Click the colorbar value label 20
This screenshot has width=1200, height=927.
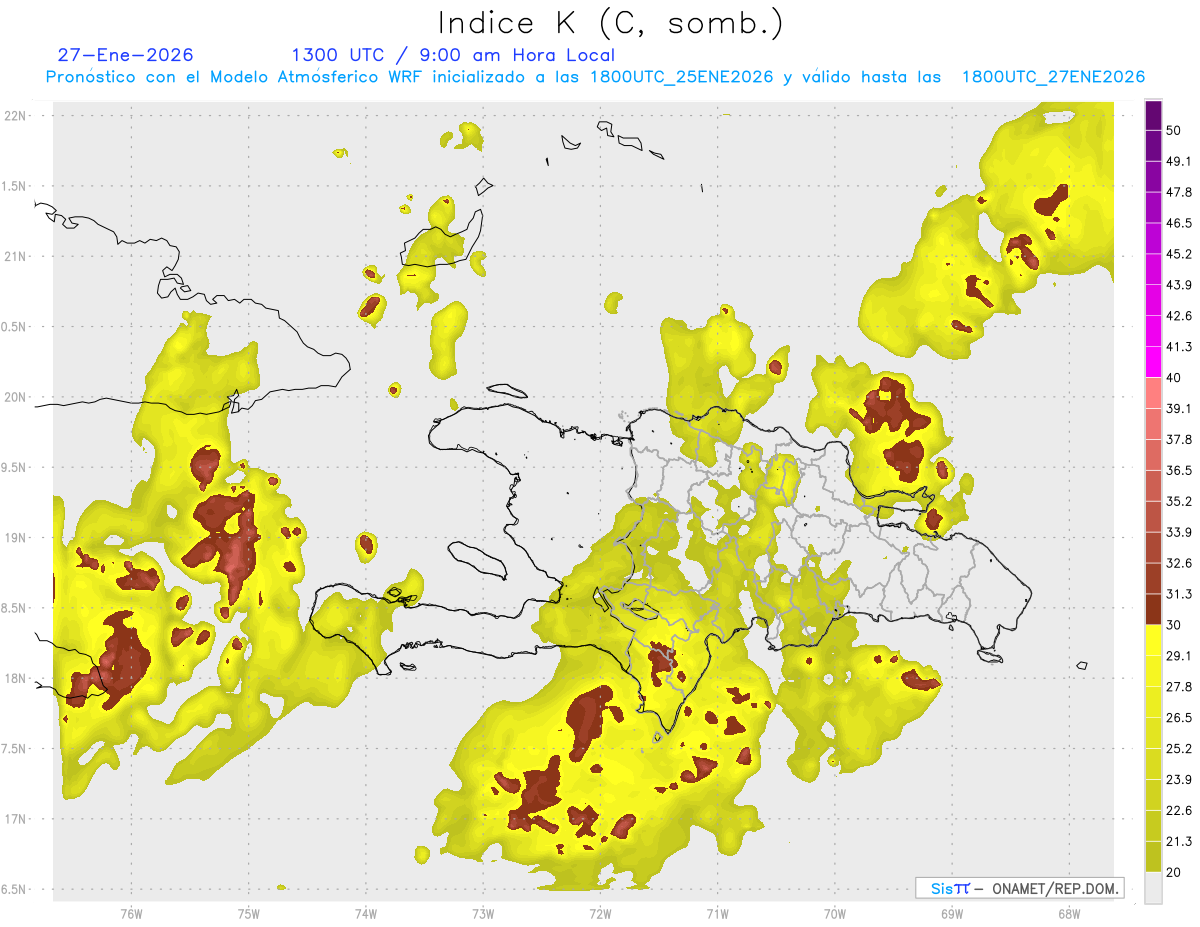point(1174,873)
